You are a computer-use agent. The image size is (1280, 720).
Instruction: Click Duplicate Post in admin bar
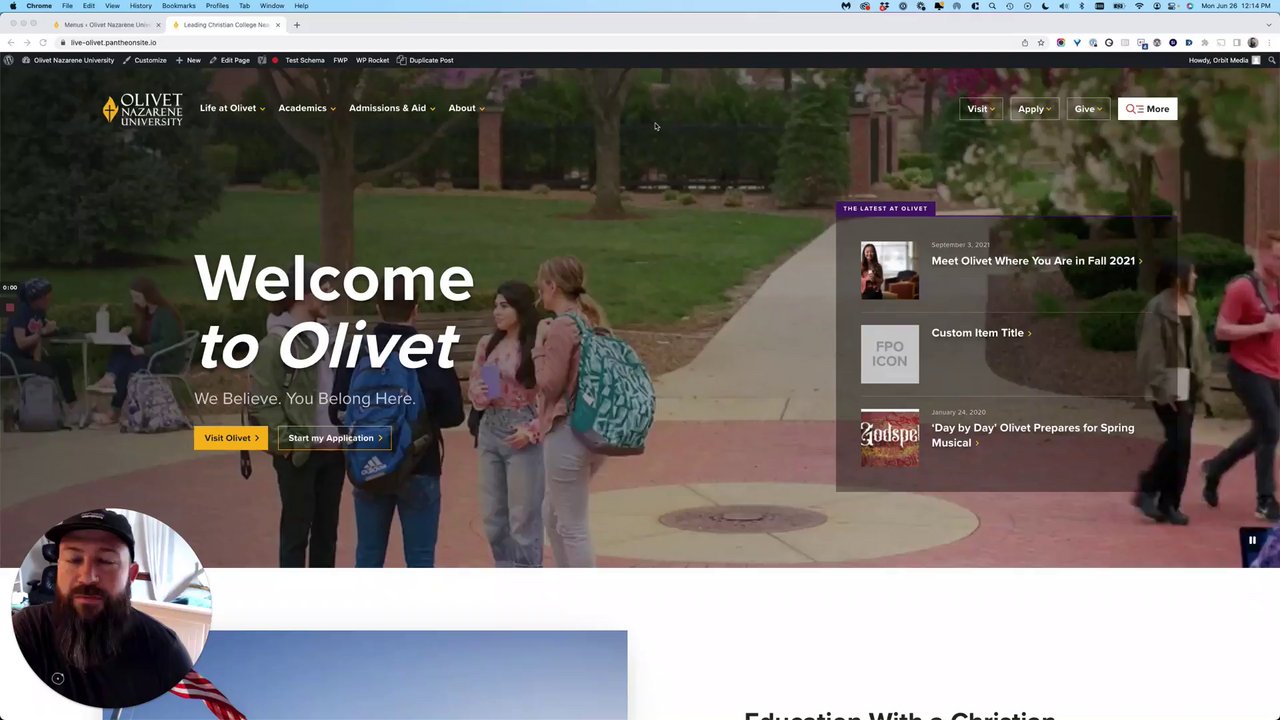(x=425, y=60)
